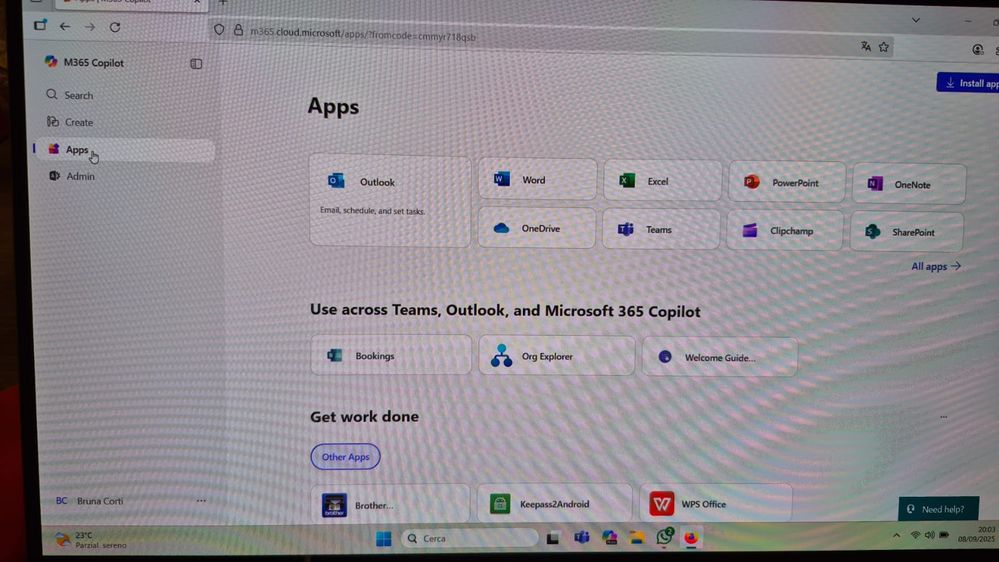Open the Outlook app card
The image size is (999, 562).
pos(390,199)
